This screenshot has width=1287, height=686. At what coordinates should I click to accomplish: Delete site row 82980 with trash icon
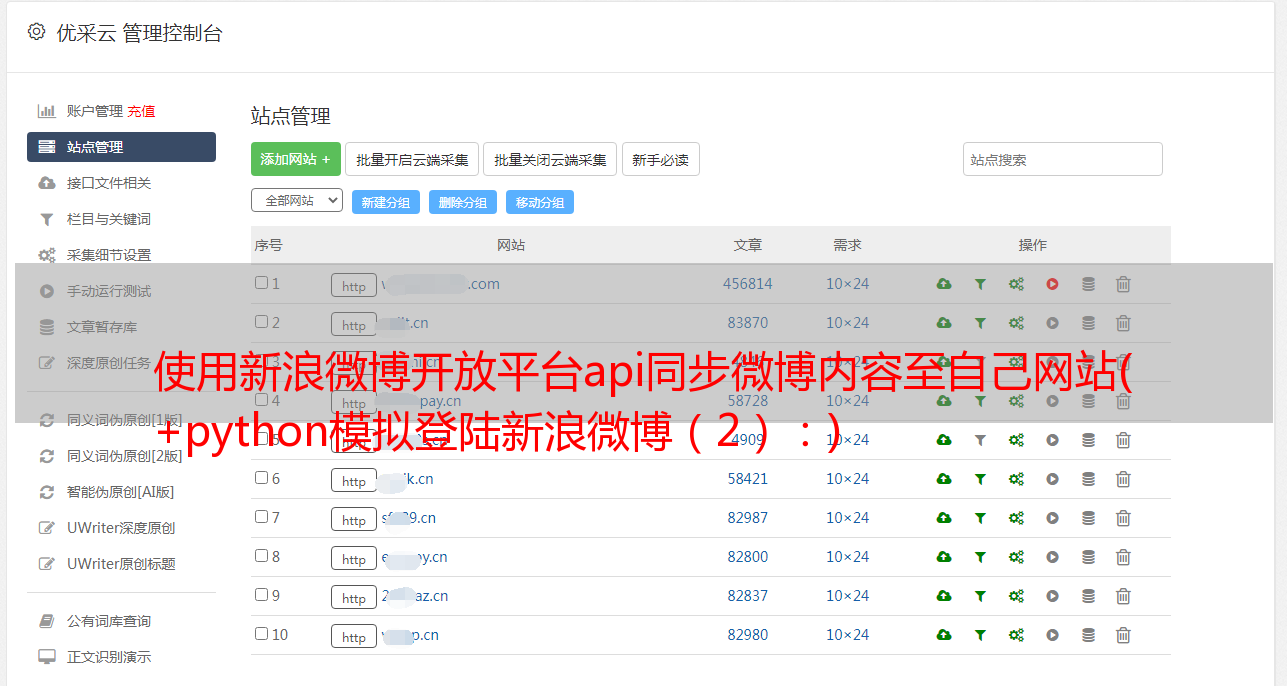click(1123, 635)
